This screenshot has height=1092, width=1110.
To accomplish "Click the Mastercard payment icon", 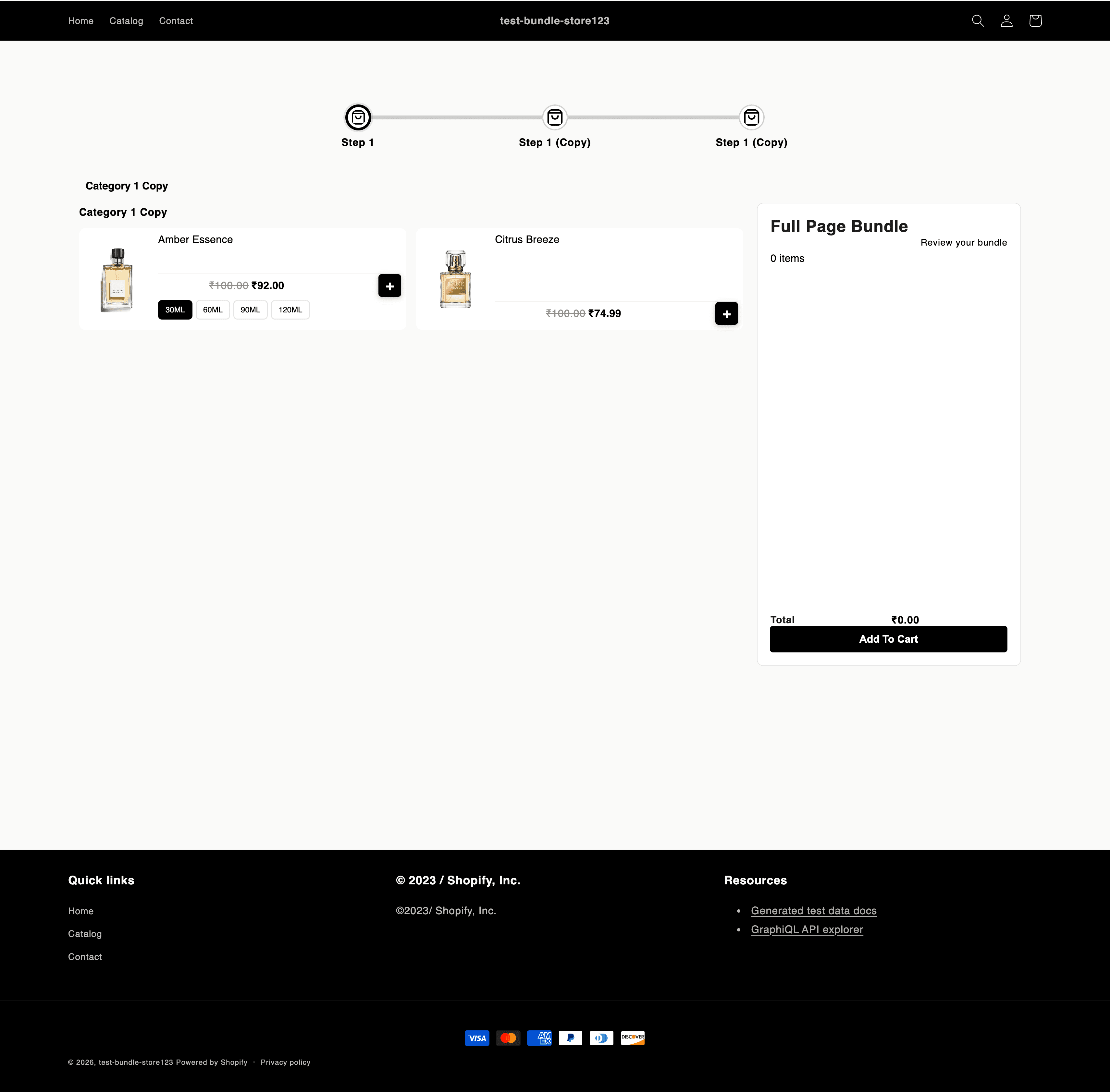I will pyautogui.click(x=508, y=1038).
